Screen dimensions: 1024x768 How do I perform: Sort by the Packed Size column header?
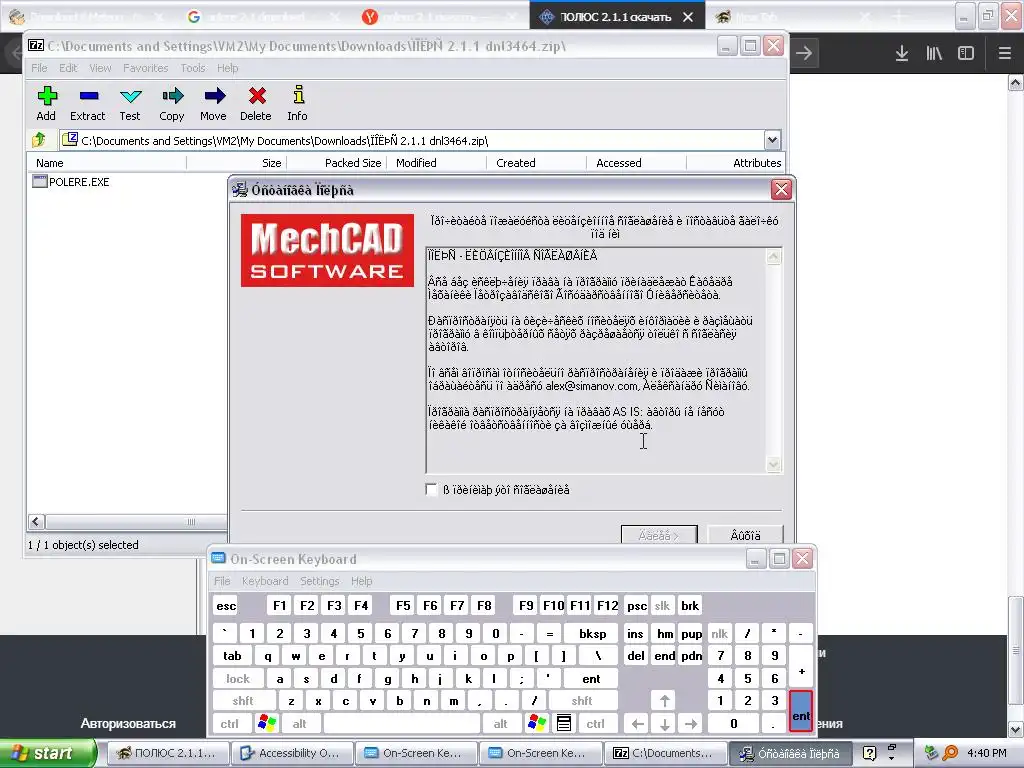pos(338,163)
